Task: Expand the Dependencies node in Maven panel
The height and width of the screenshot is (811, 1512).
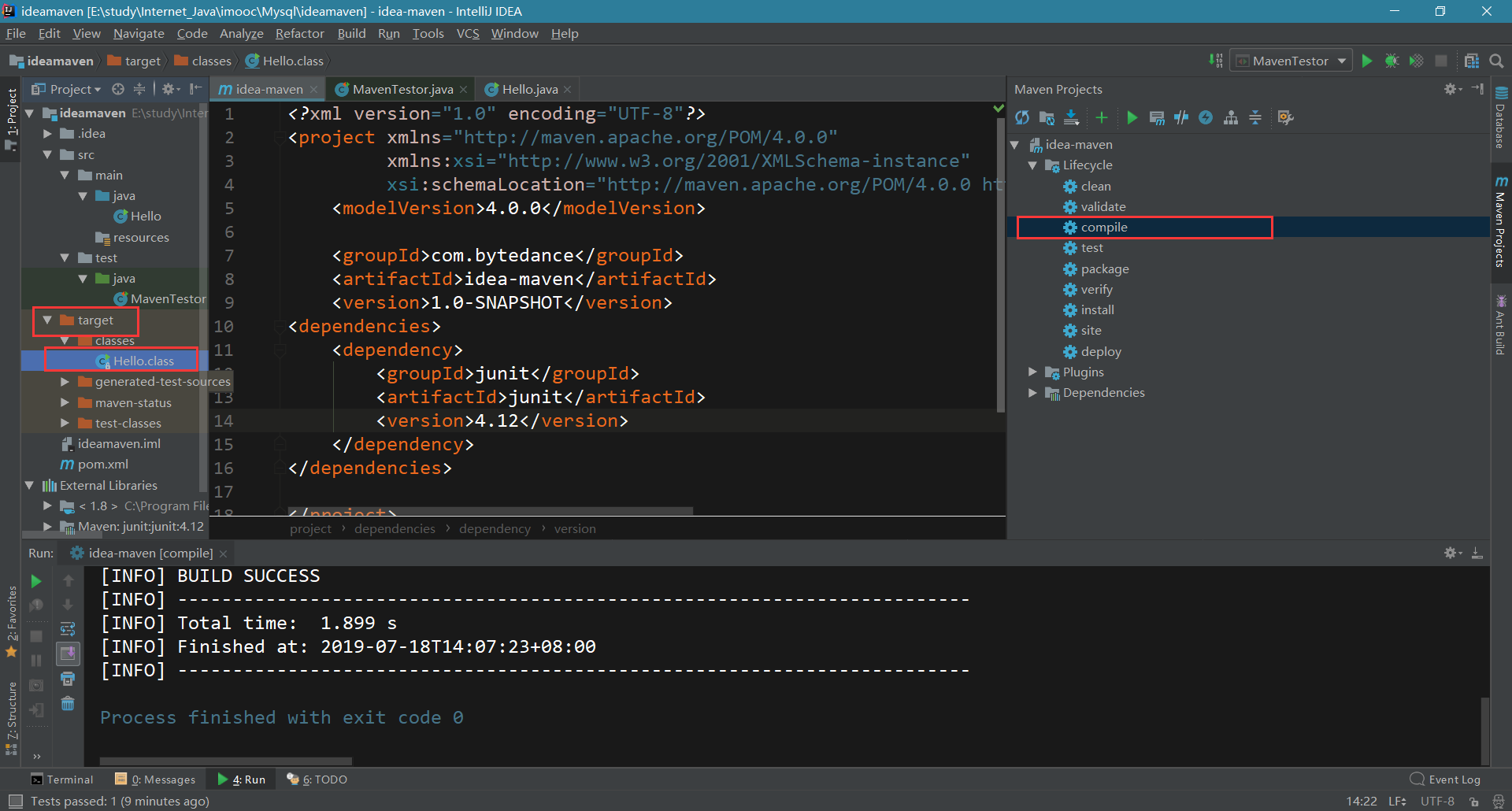Action: tap(1032, 392)
